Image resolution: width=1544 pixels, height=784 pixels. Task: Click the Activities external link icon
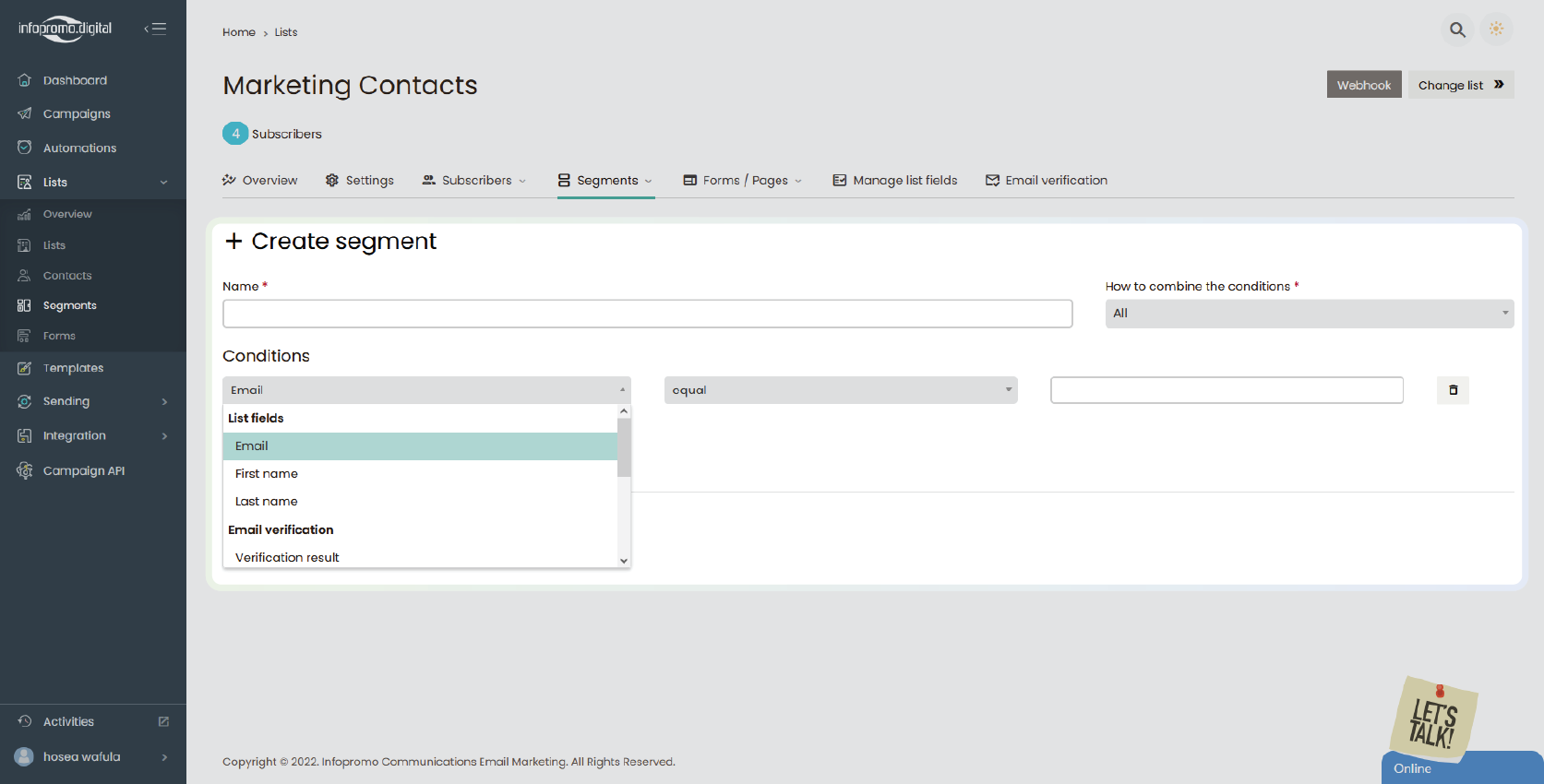pos(163,721)
